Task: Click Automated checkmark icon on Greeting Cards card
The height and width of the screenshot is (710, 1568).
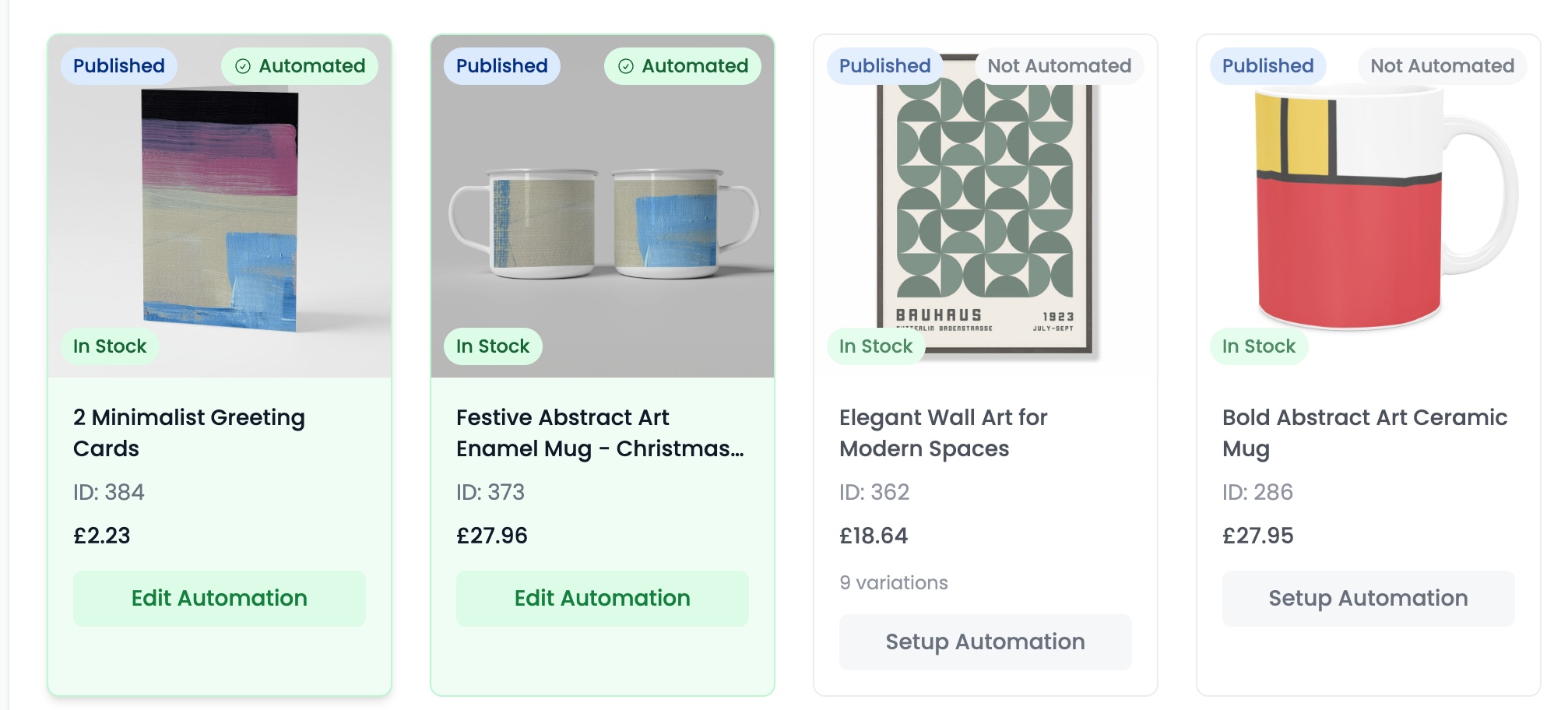Action: [x=243, y=66]
